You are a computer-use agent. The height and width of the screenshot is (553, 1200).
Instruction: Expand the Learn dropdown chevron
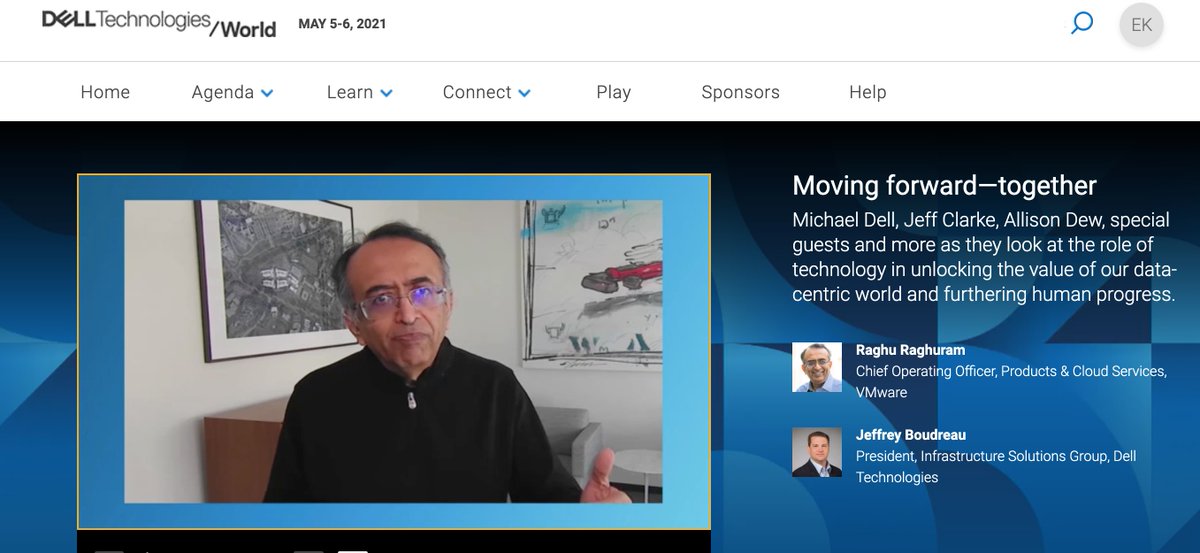[x=386, y=93]
